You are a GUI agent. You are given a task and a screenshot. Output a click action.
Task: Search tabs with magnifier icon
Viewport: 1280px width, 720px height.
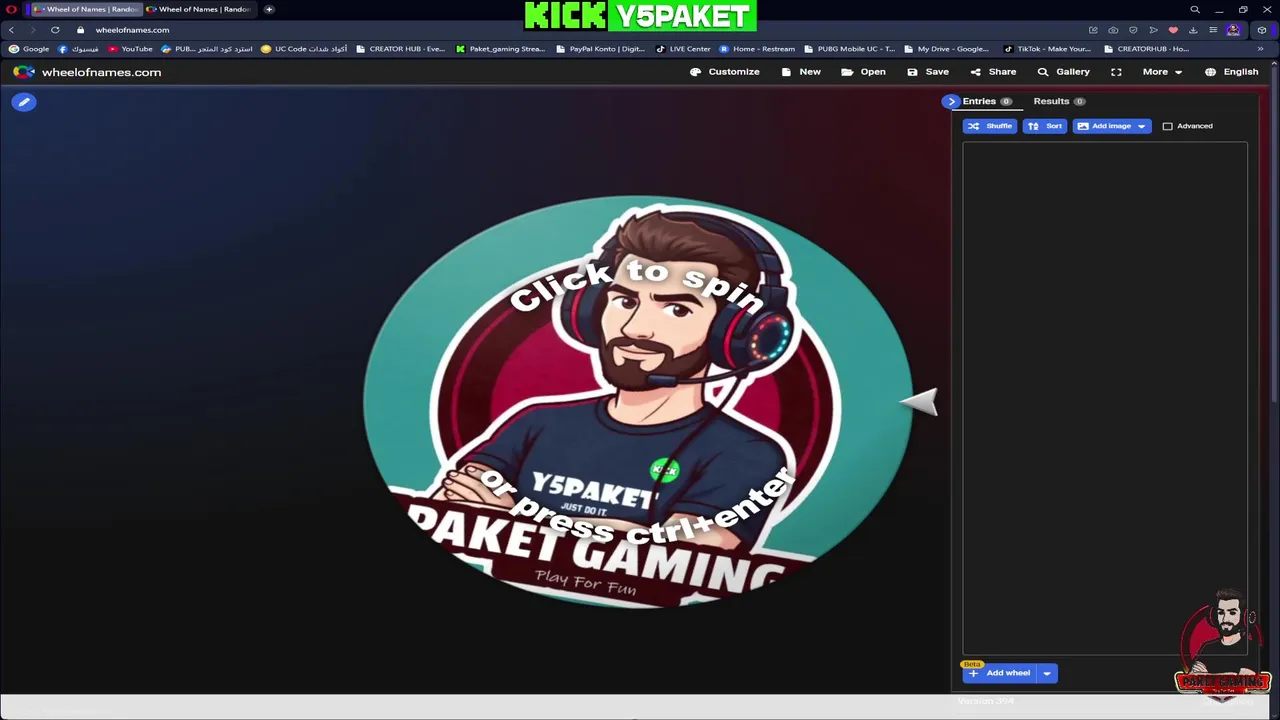pyautogui.click(x=1194, y=10)
